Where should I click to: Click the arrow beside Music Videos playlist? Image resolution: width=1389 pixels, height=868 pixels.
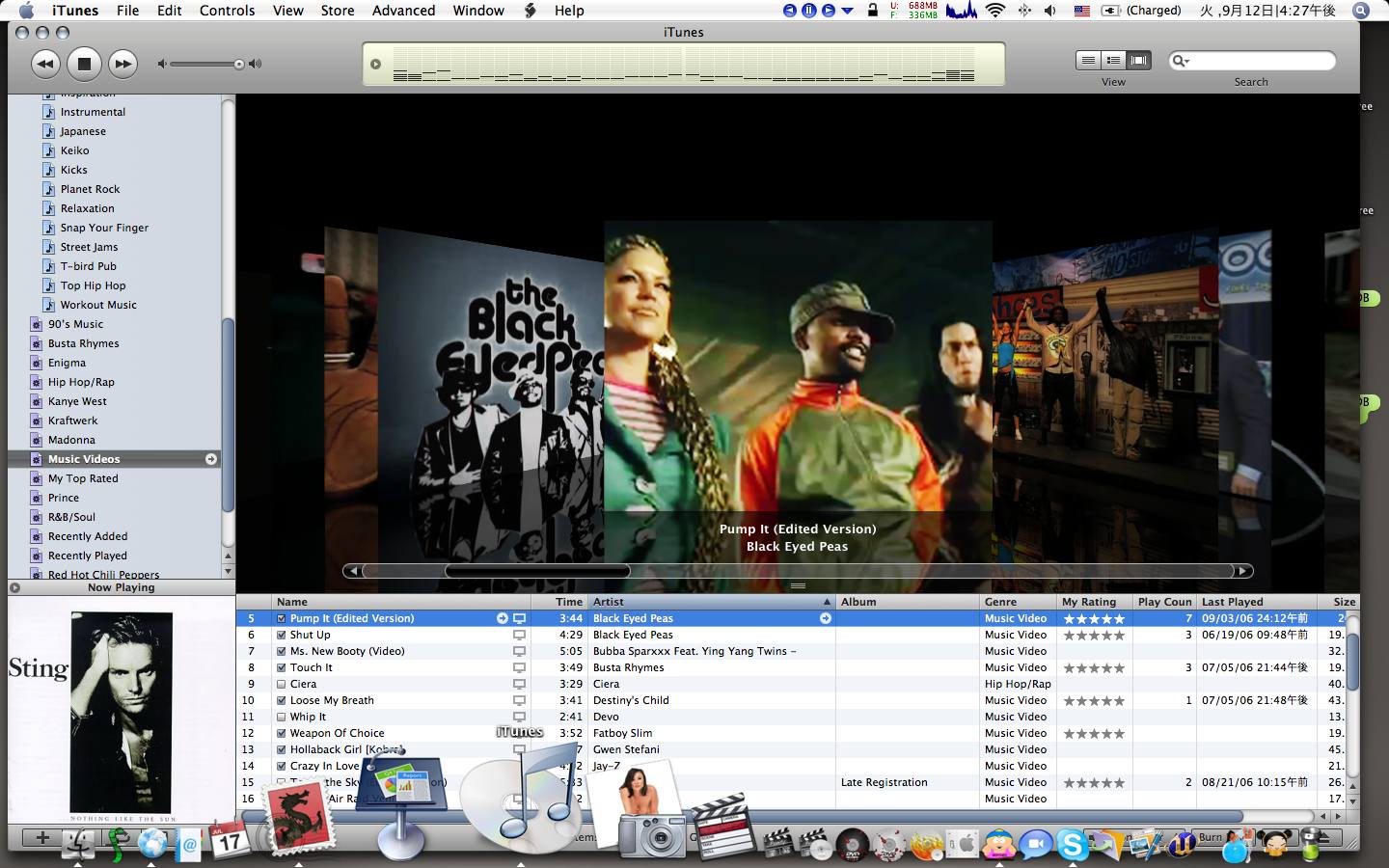point(210,459)
